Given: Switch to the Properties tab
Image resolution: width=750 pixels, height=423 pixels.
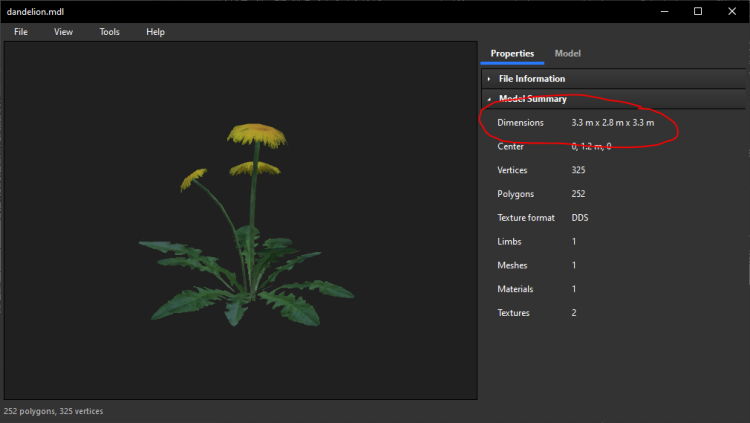Looking at the screenshot, I should [x=512, y=53].
